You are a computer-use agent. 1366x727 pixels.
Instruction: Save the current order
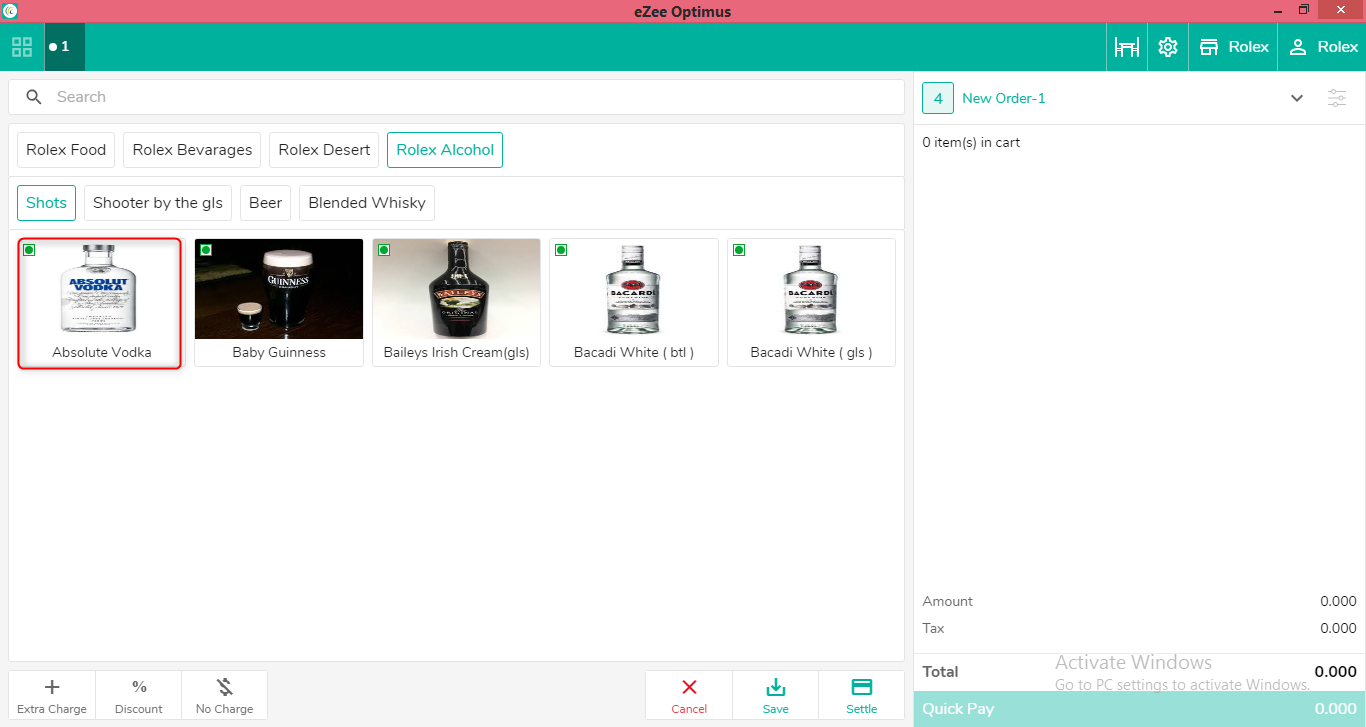tap(775, 696)
